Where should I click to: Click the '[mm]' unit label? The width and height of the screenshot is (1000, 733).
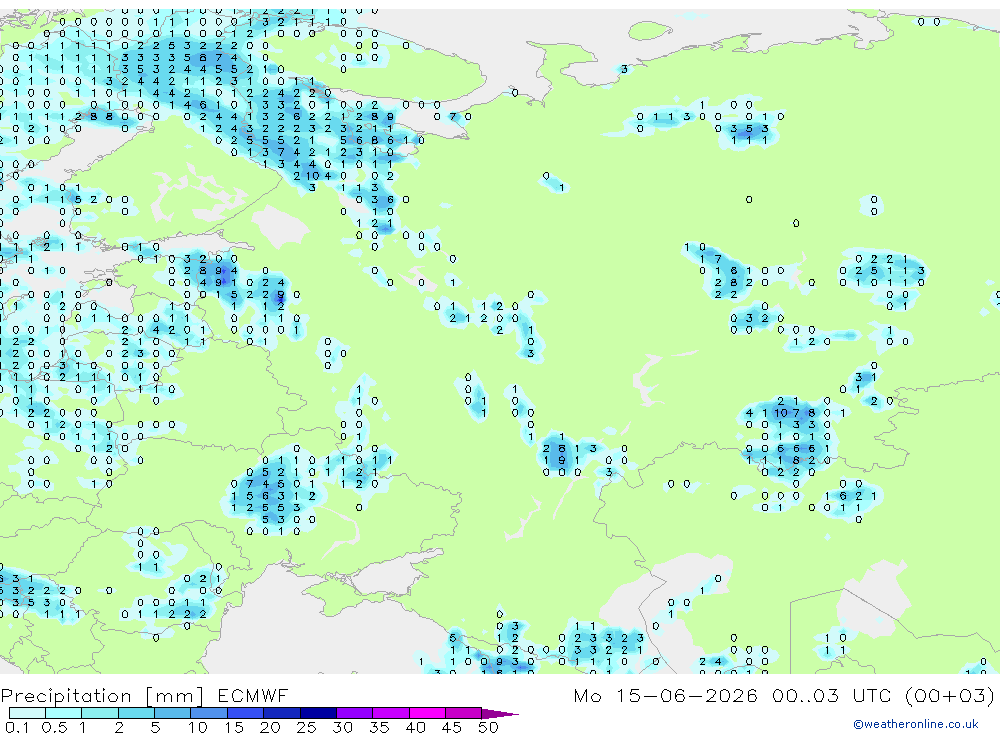click(x=175, y=695)
